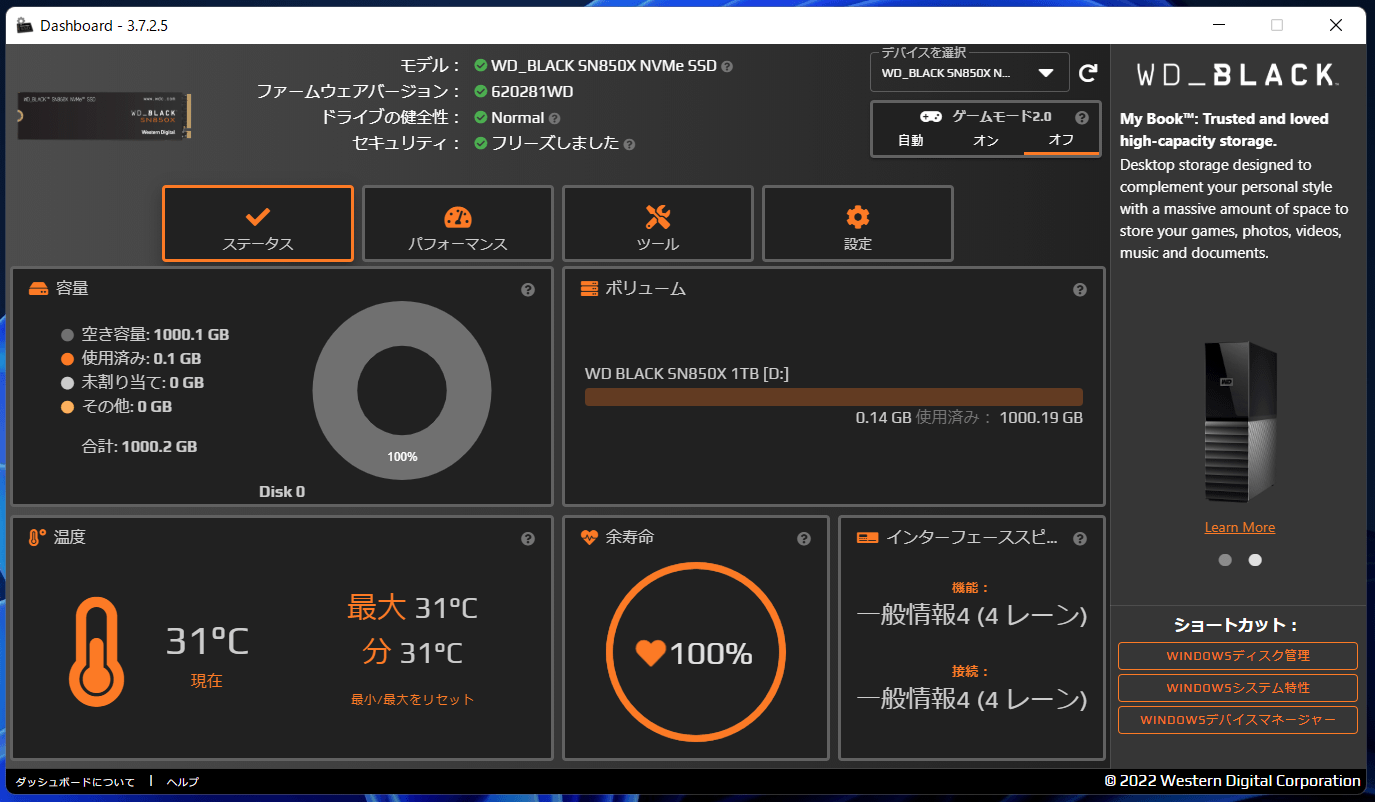
Task: Click green check icon beside firmware 620281WD
Action: click(x=481, y=92)
